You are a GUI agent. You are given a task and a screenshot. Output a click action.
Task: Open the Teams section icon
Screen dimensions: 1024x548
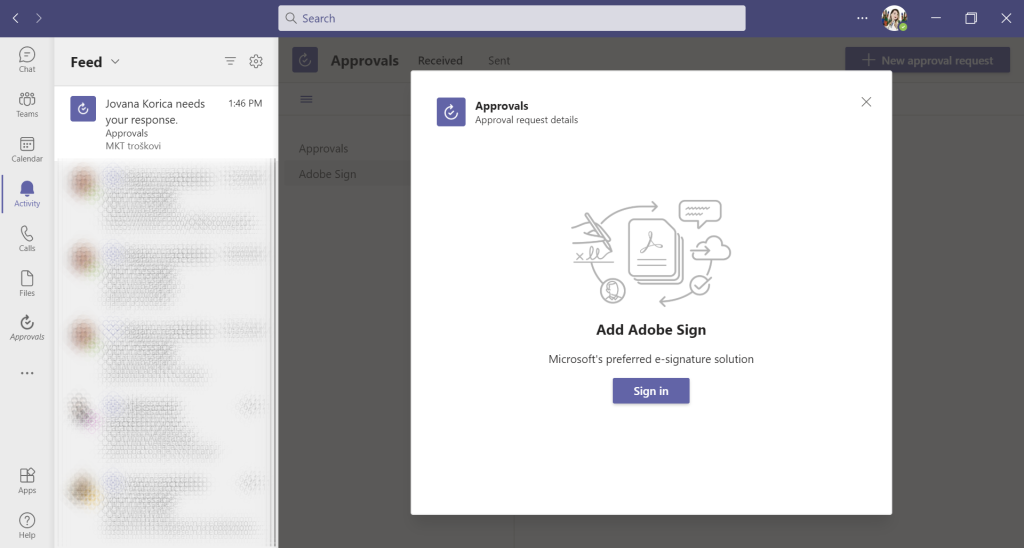coord(27,104)
